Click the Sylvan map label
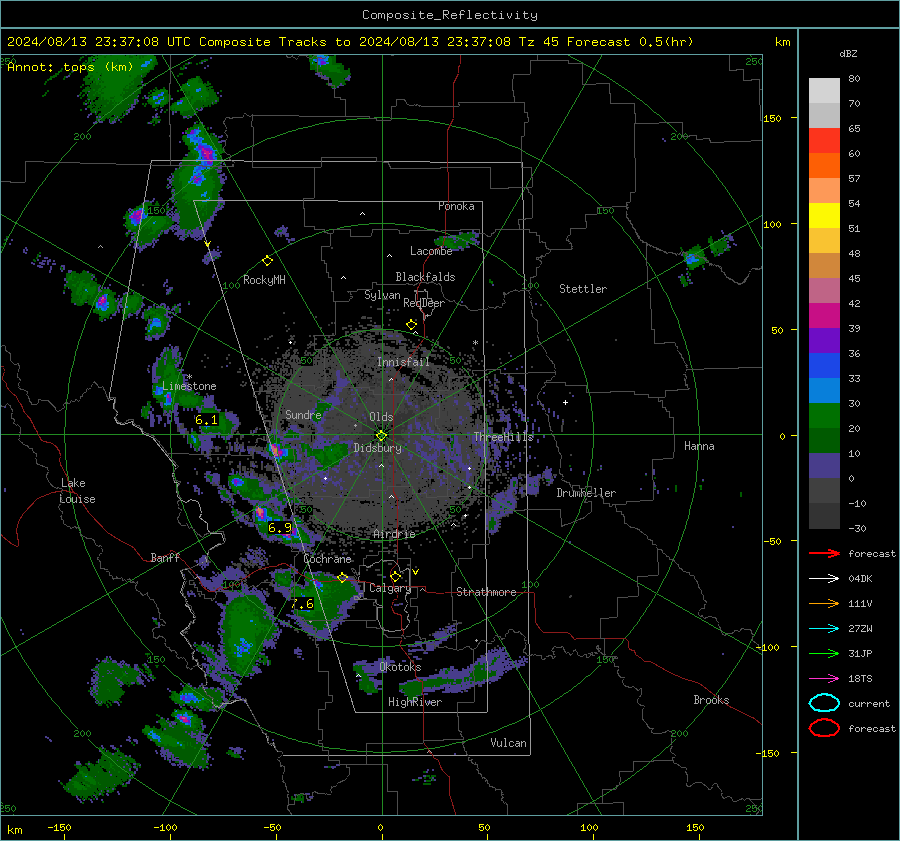900x841 pixels. 382,295
